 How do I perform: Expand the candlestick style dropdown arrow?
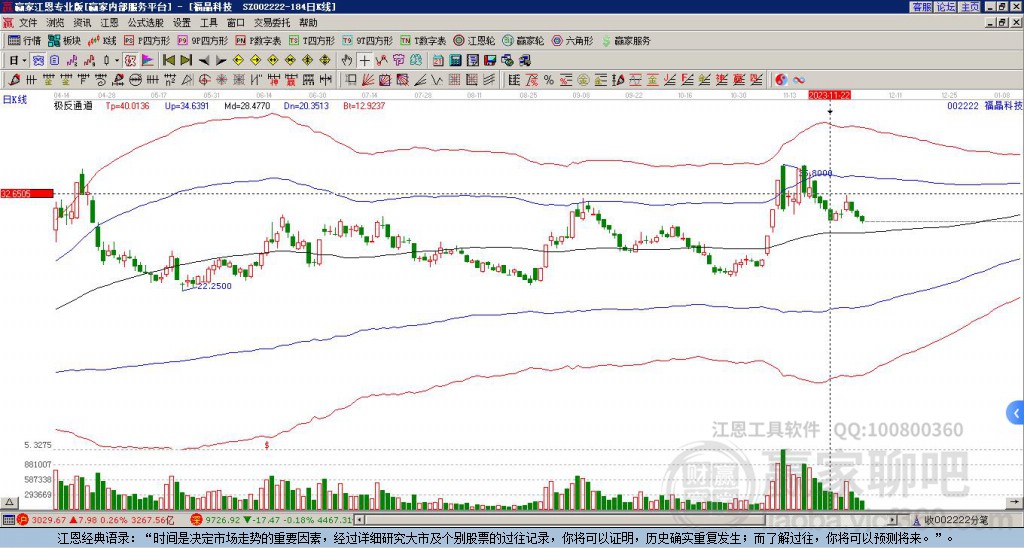117,61
